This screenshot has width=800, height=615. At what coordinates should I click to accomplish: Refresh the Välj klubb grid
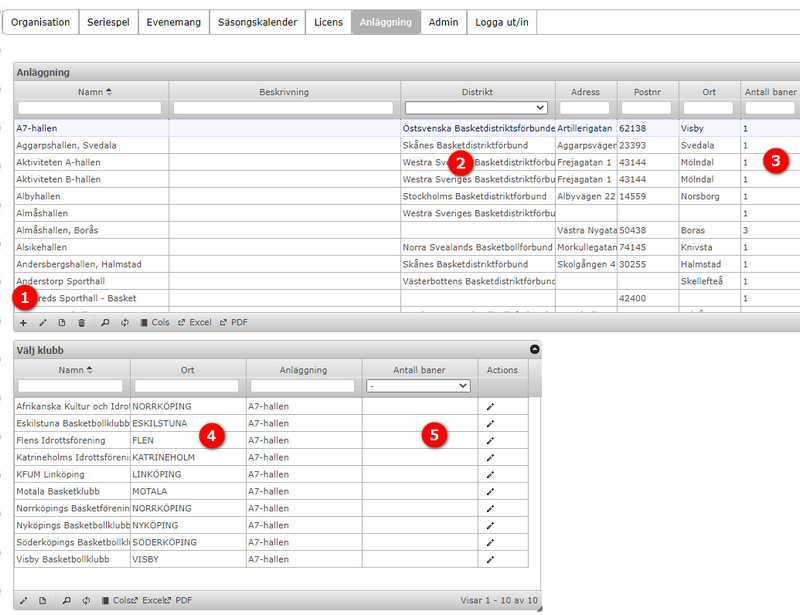pyautogui.click(x=86, y=601)
